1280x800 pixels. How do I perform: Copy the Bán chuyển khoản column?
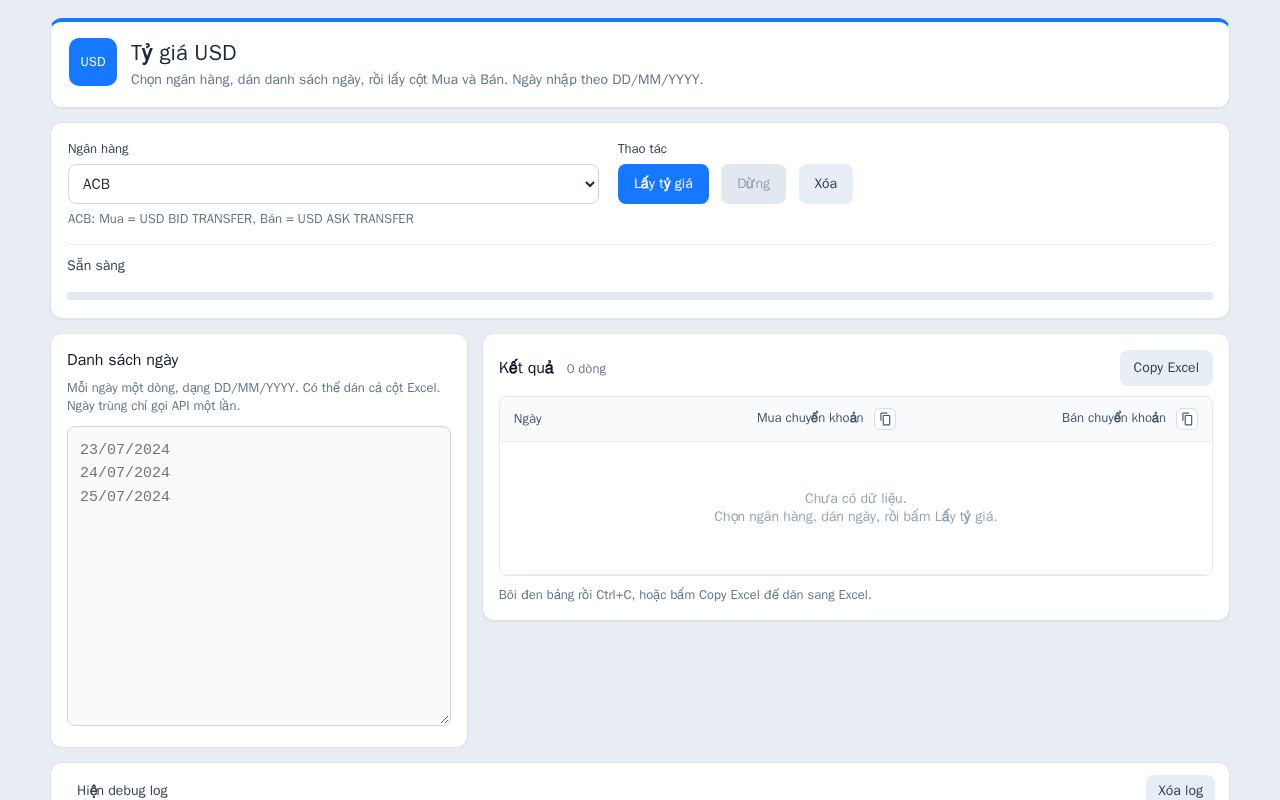click(1187, 419)
